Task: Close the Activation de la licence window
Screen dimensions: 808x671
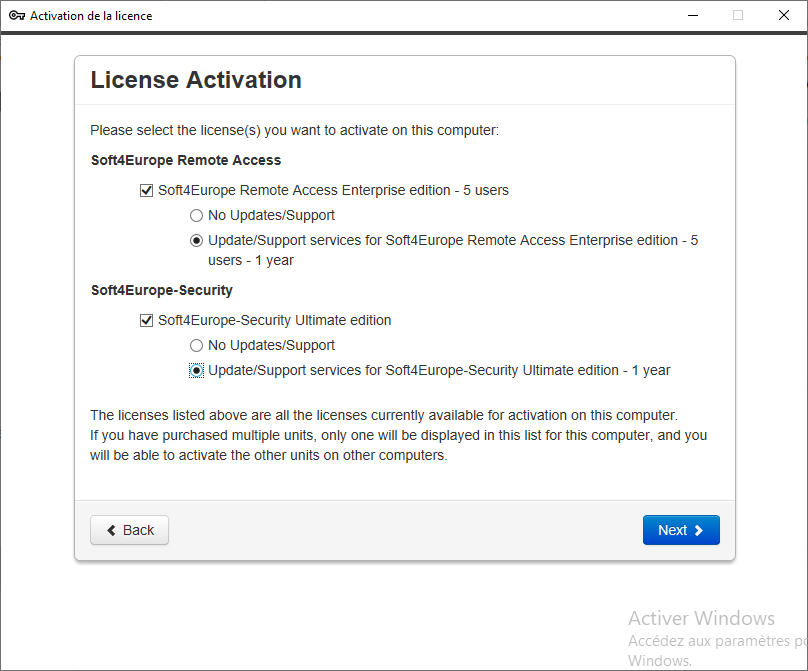Action: coord(784,15)
